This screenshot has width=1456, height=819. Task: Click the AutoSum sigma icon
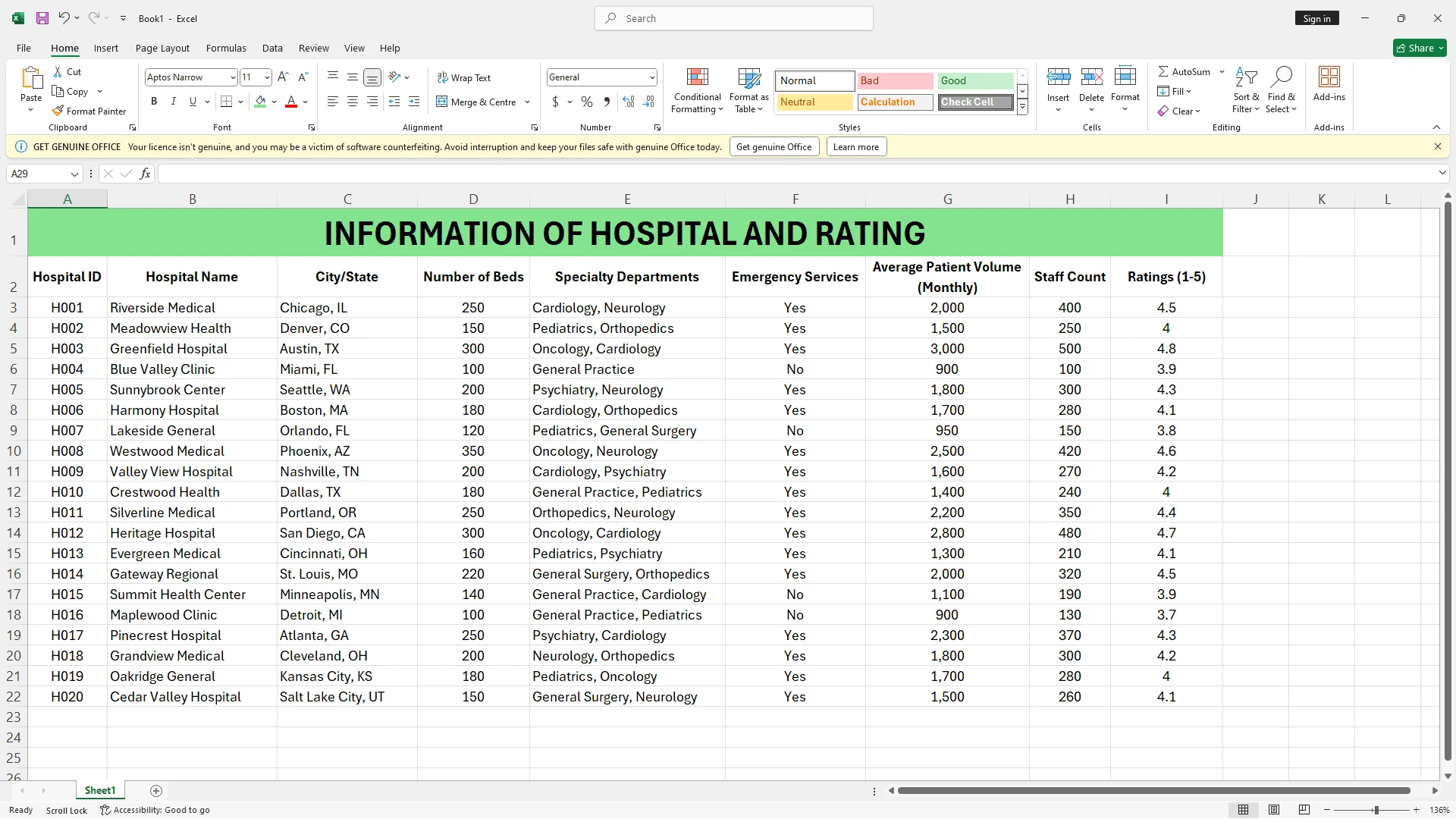(x=1163, y=71)
